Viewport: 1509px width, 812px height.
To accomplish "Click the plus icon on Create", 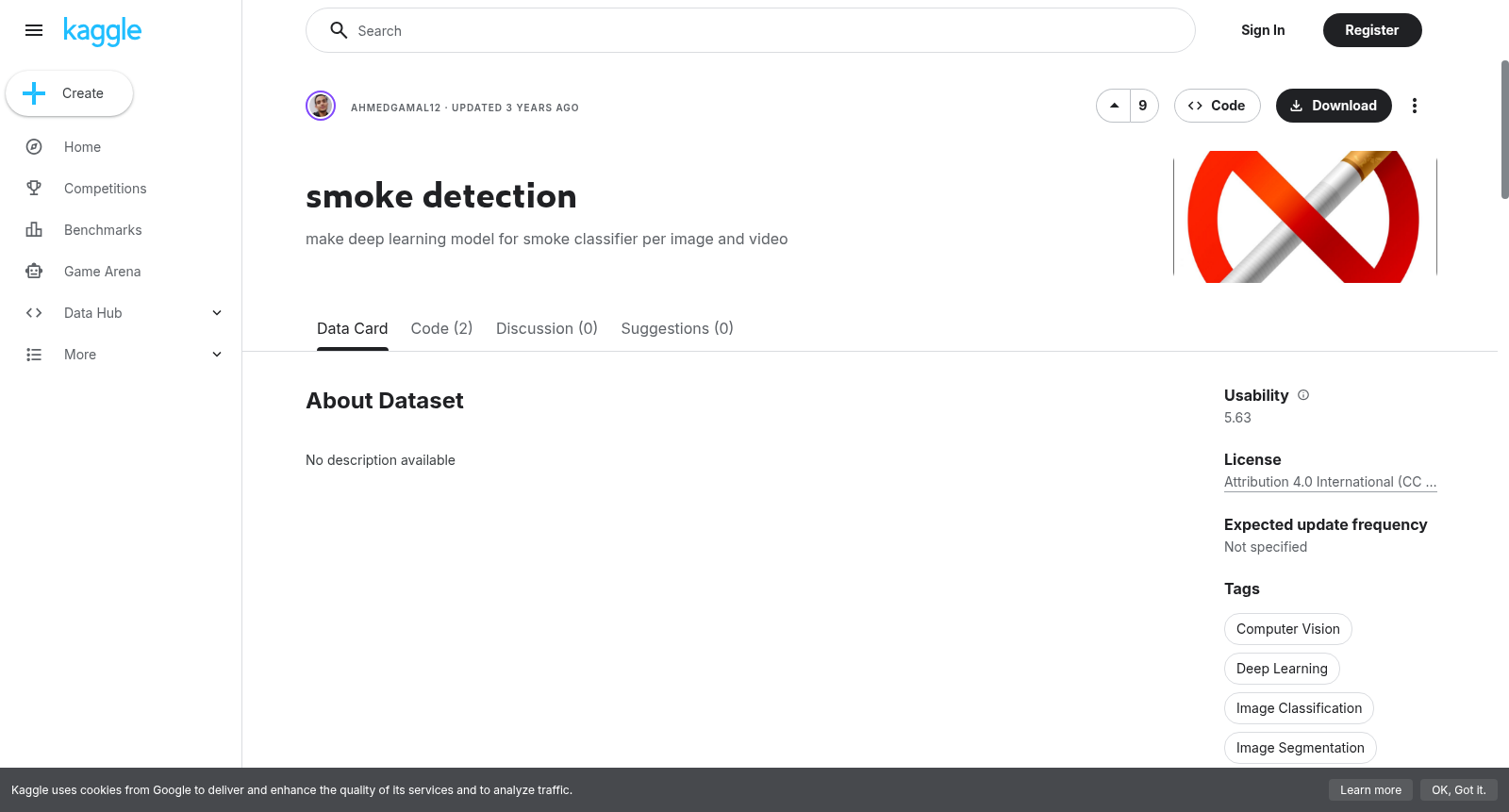I will [34, 93].
